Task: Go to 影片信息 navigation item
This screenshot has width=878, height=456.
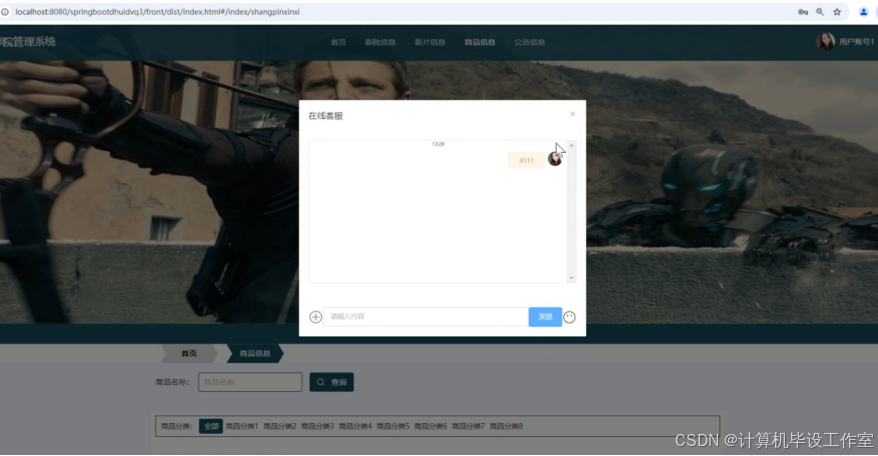Action: 430,42
